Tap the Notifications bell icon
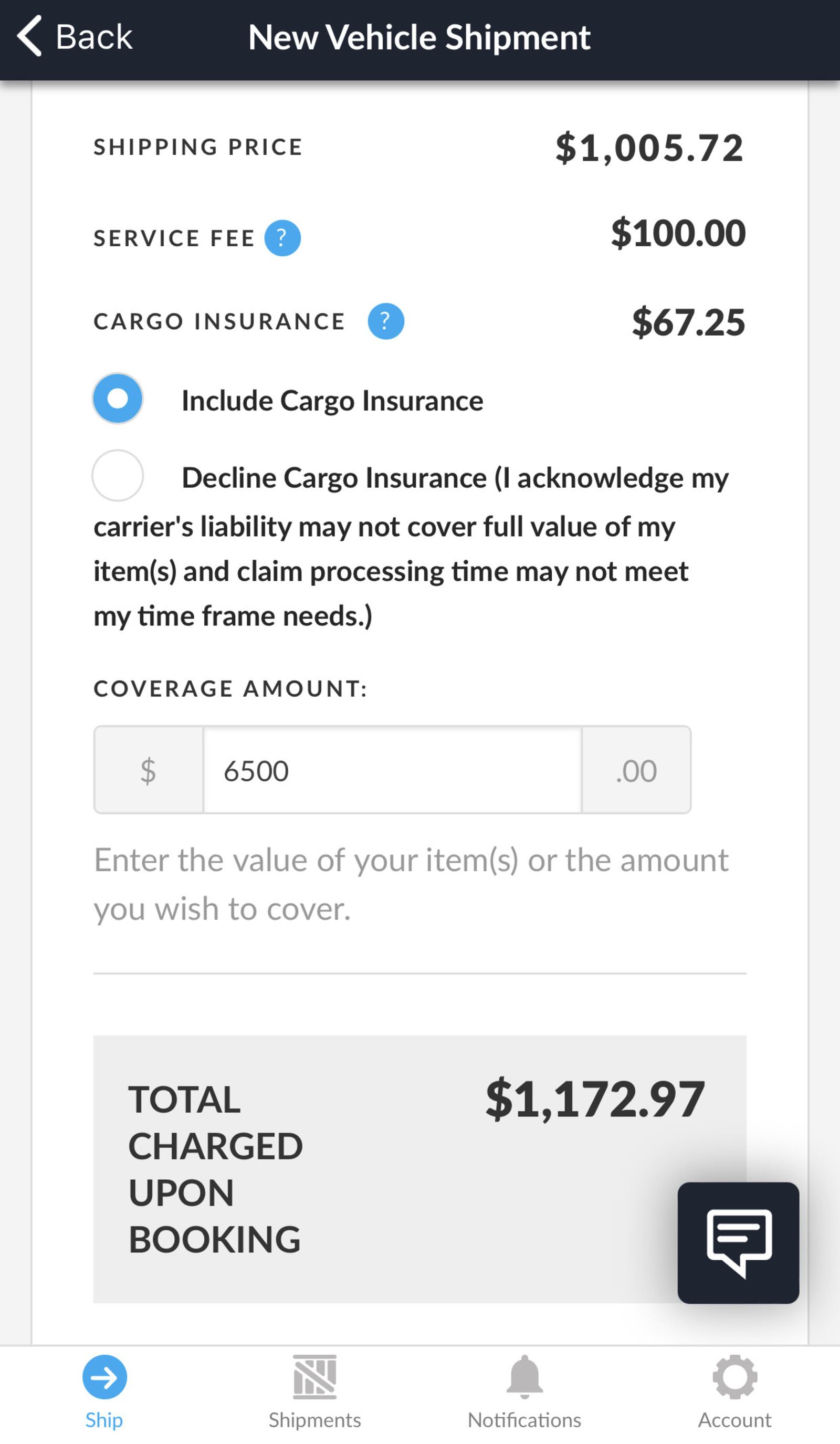The width and height of the screenshot is (840, 1444). [524, 1376]
